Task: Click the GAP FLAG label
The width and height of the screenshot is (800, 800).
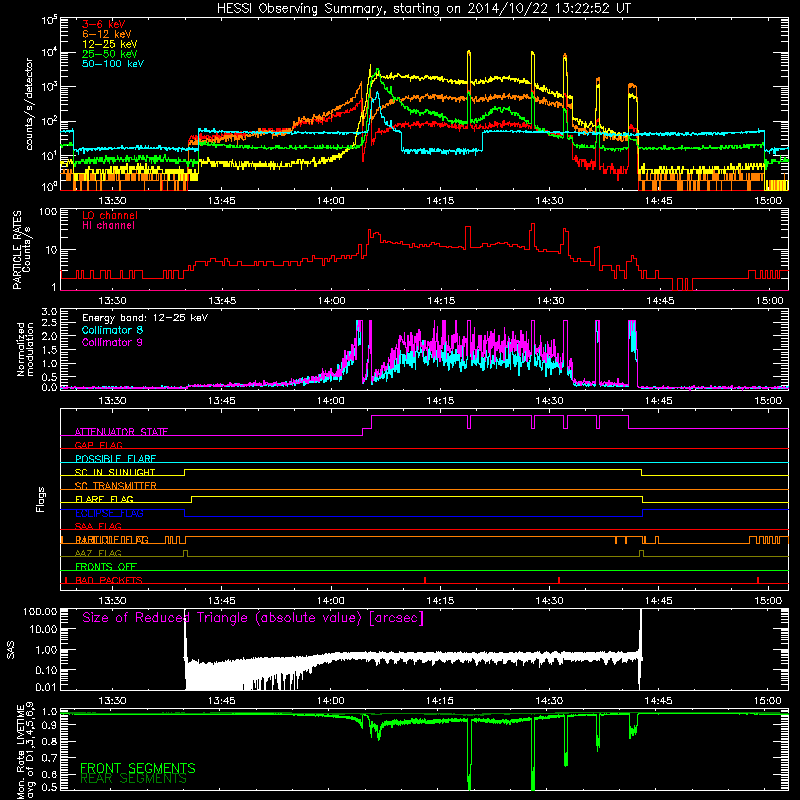Action: [98, 445]
